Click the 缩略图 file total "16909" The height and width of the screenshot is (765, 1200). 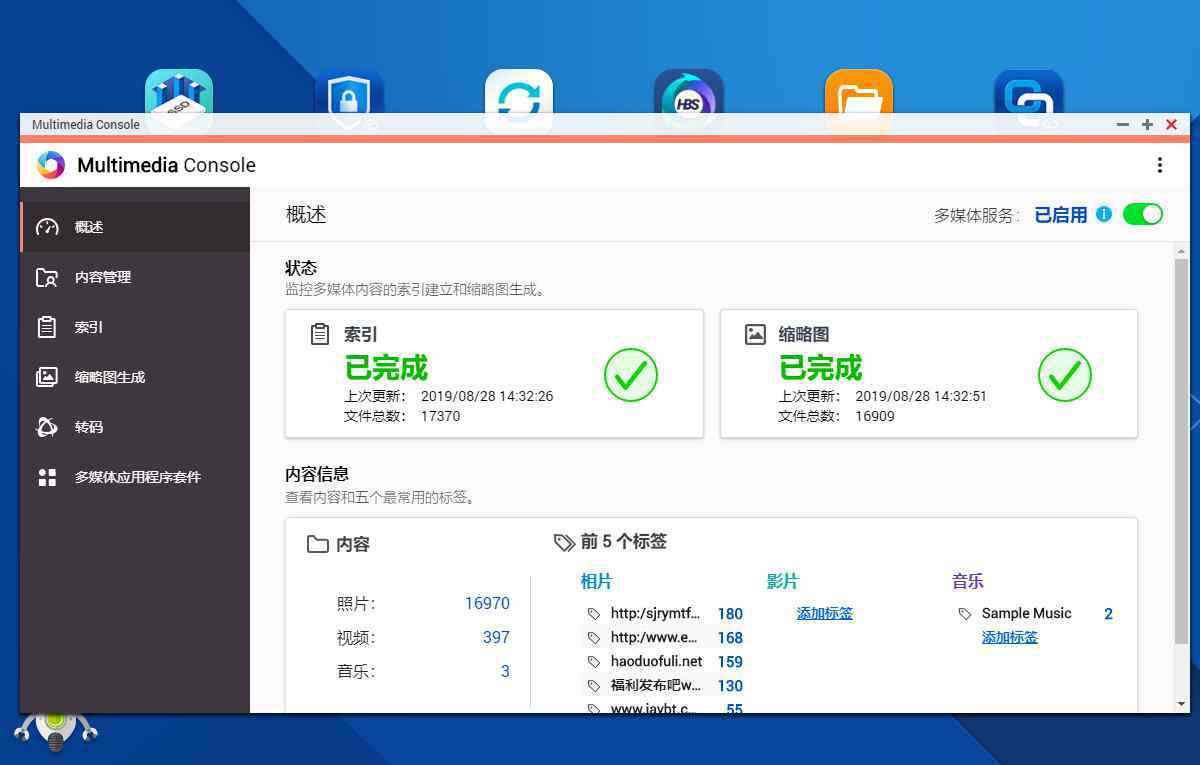(x=875, y=416)
